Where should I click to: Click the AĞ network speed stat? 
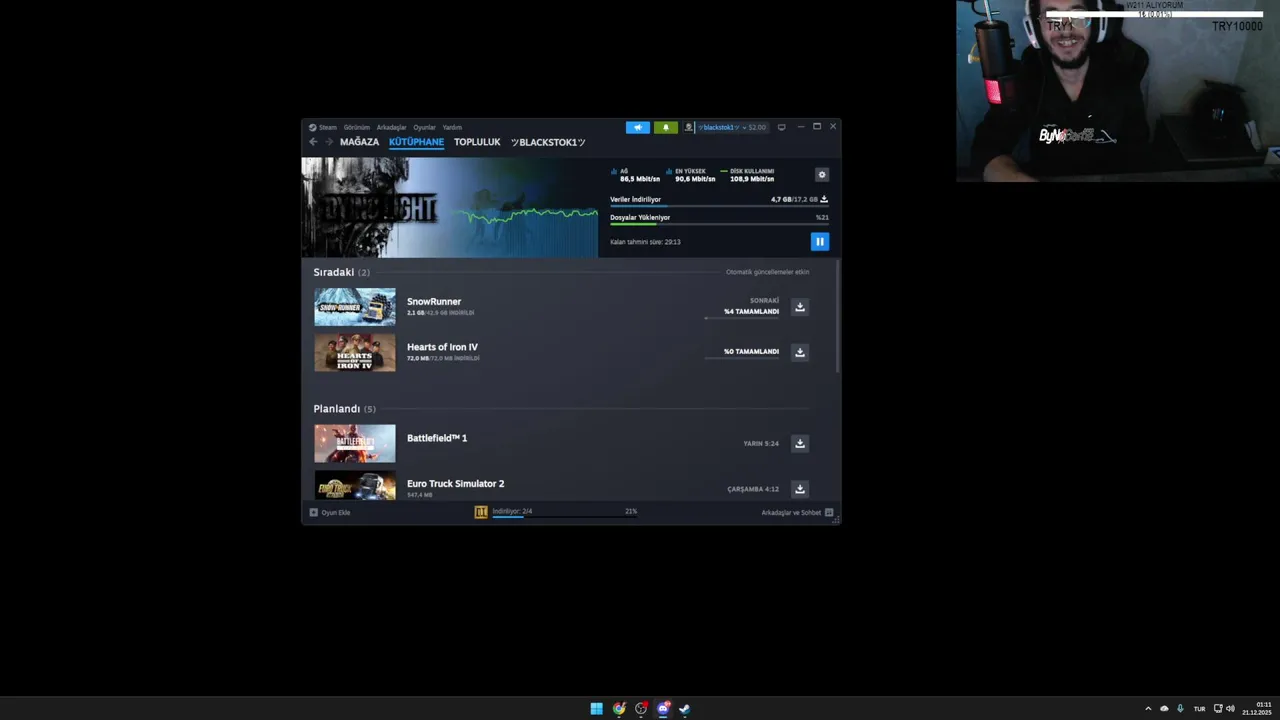(x=636, y=175)
